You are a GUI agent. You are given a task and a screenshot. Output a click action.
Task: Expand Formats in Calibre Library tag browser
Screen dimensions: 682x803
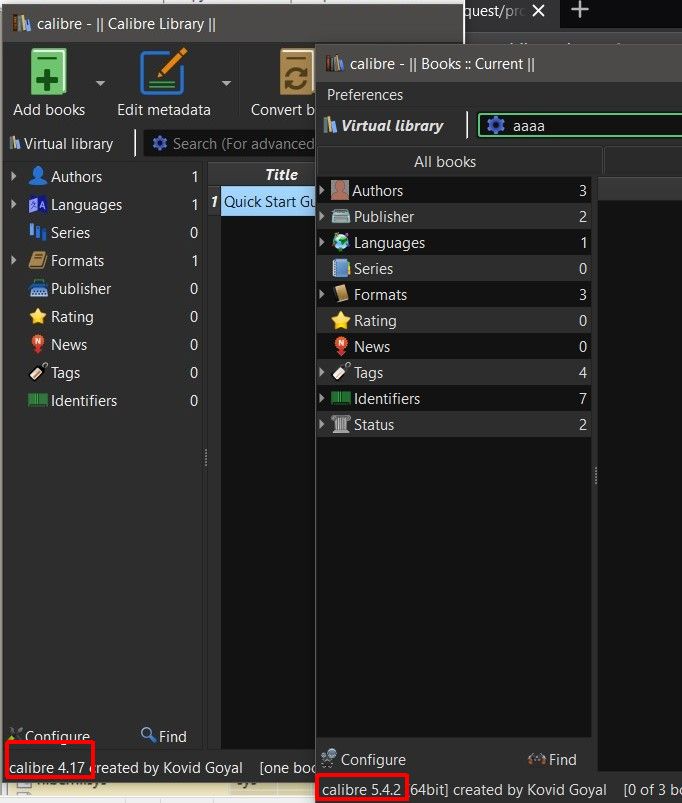[x=14, y=260]
